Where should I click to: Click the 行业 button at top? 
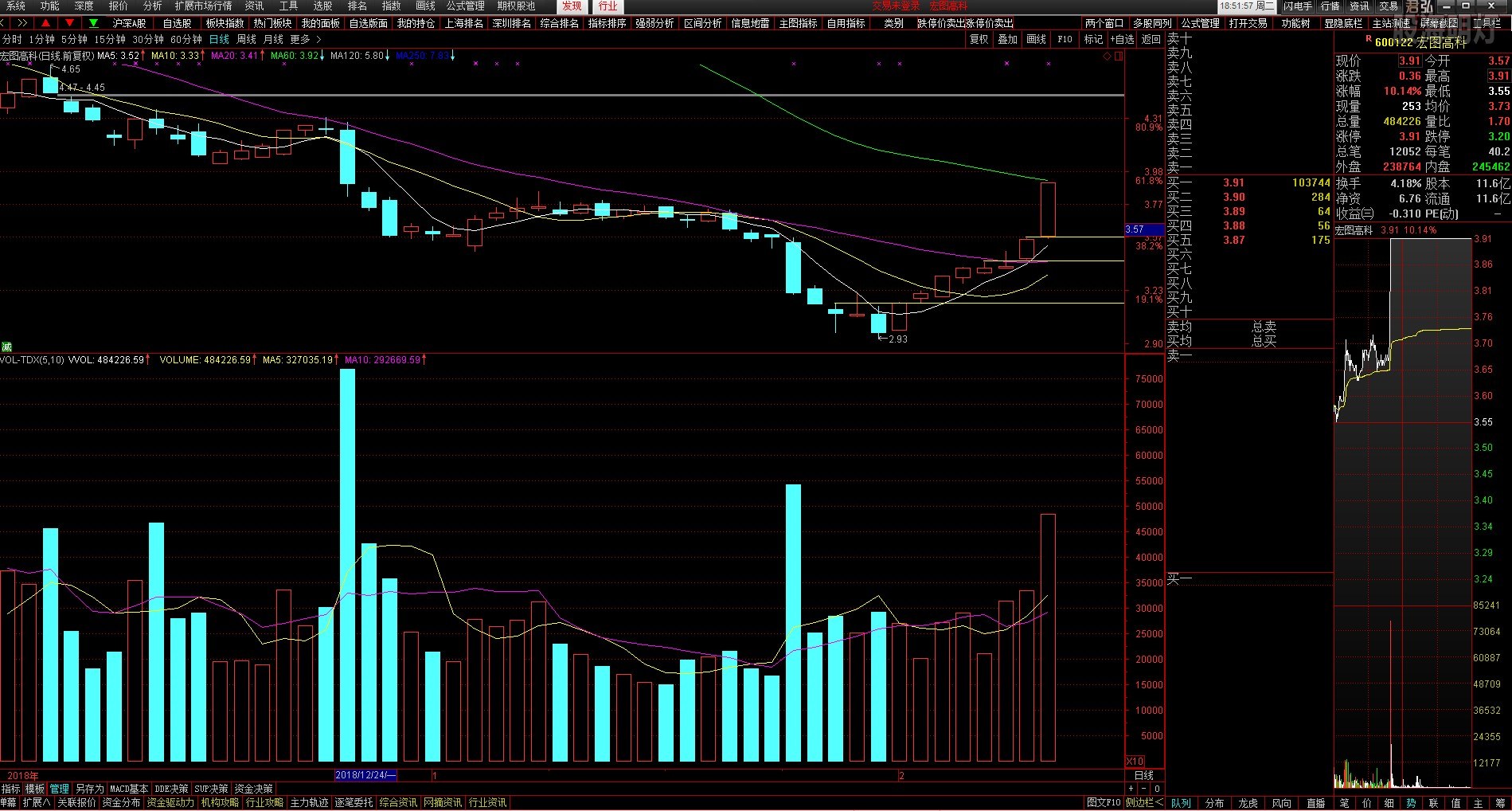click(x=608, y=6)
